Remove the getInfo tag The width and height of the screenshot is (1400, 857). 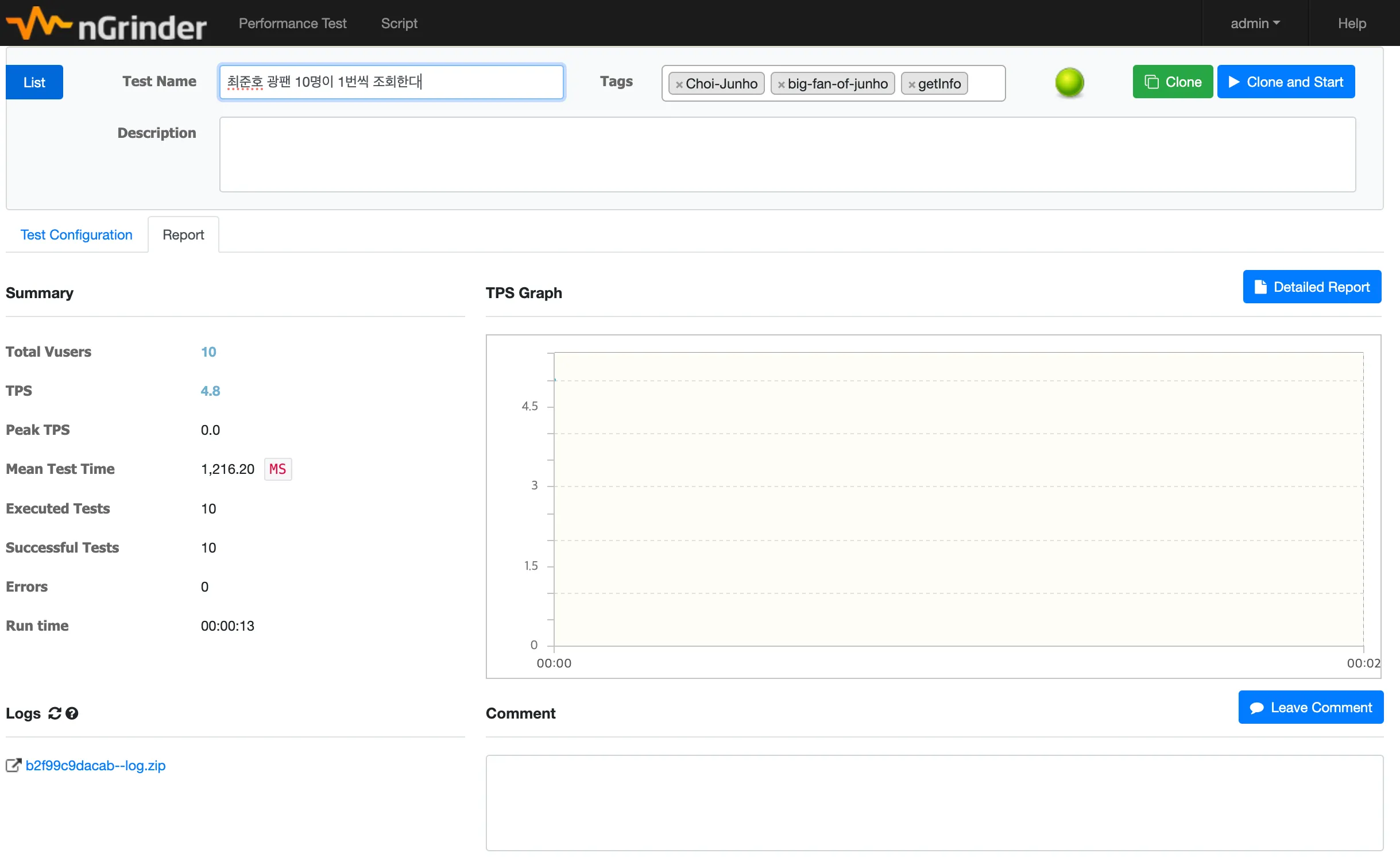[x=911, y=84]
